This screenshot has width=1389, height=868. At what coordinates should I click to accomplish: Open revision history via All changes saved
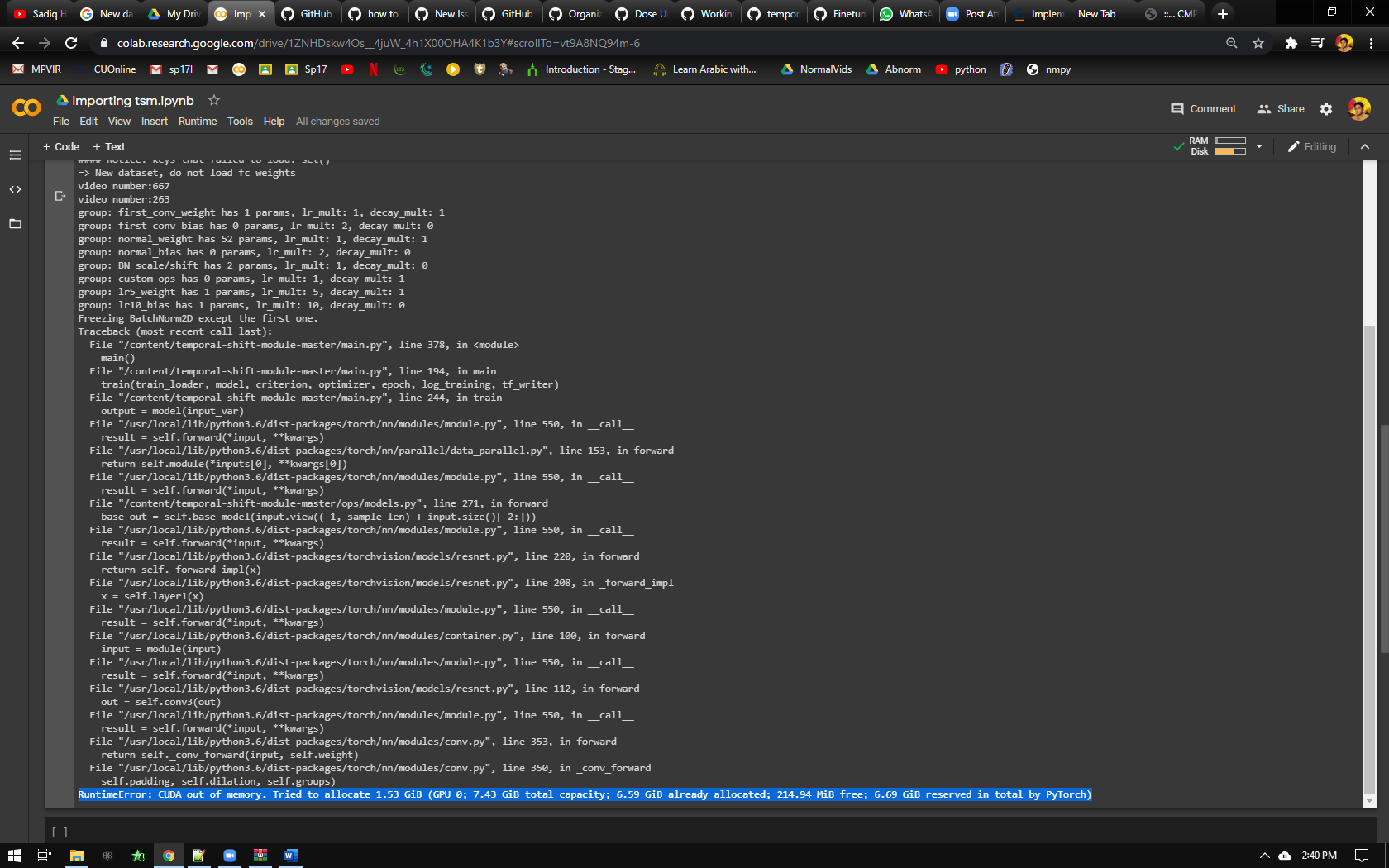click(x=337, y=121)
